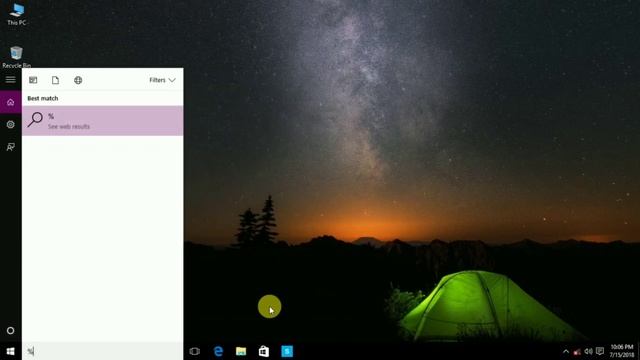Open the Recycle Bin desktop icon
The width and height of the screenshot is (640, 360).
point(16,57)
